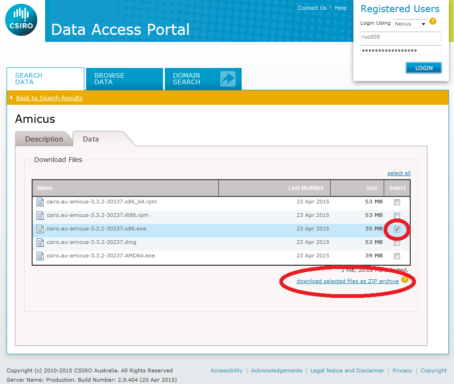Click the 35 MB size value

pos(374,229)
